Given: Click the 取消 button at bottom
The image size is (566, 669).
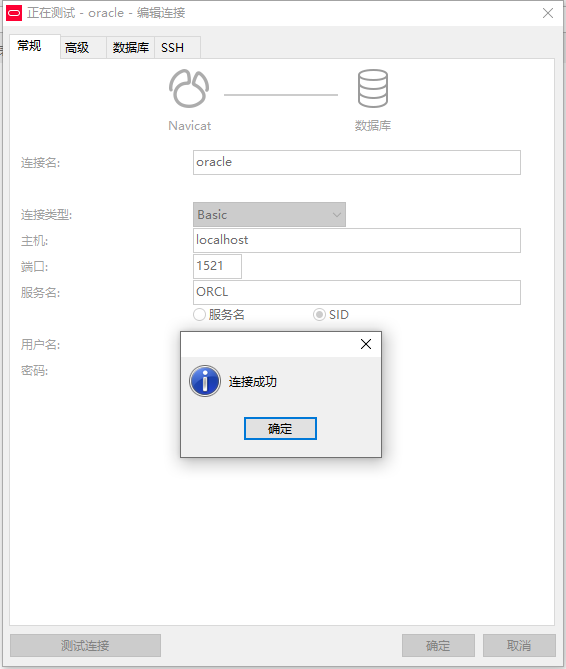Looking at the screenshot, I should 519,646.
